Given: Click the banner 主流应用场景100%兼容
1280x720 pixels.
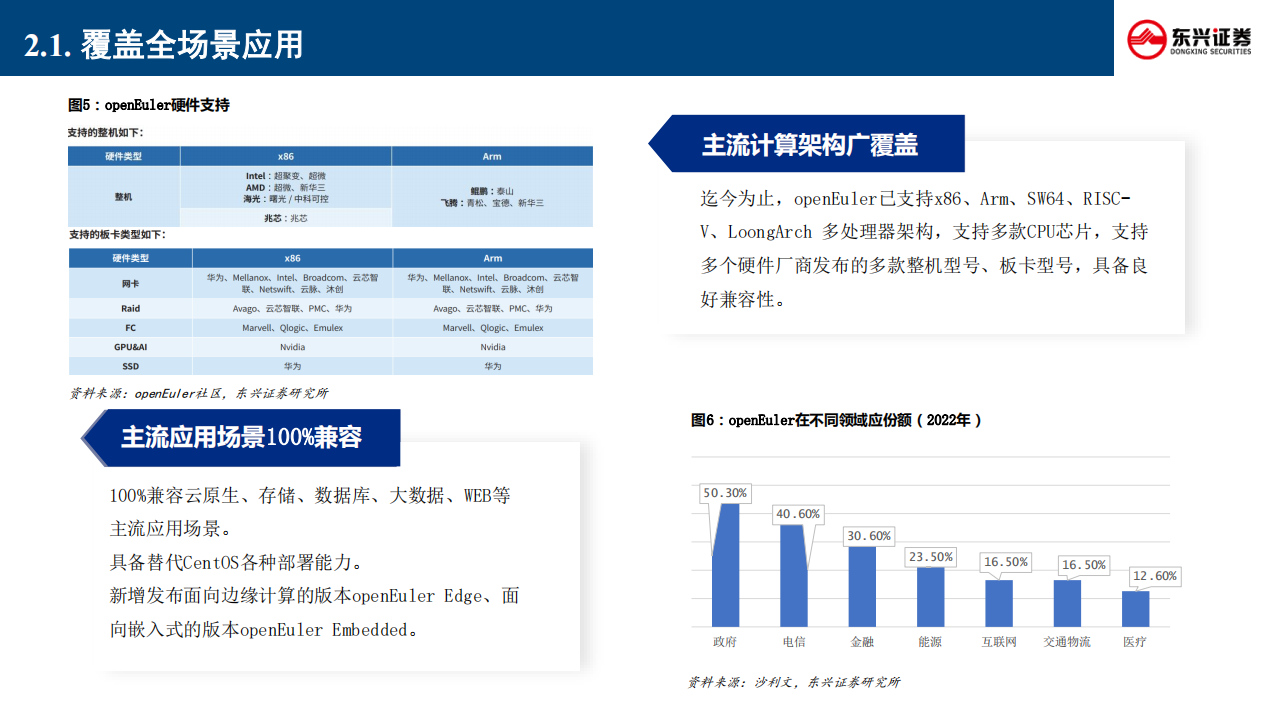Looking at the screenshot, I should click(x=241, y=437).
